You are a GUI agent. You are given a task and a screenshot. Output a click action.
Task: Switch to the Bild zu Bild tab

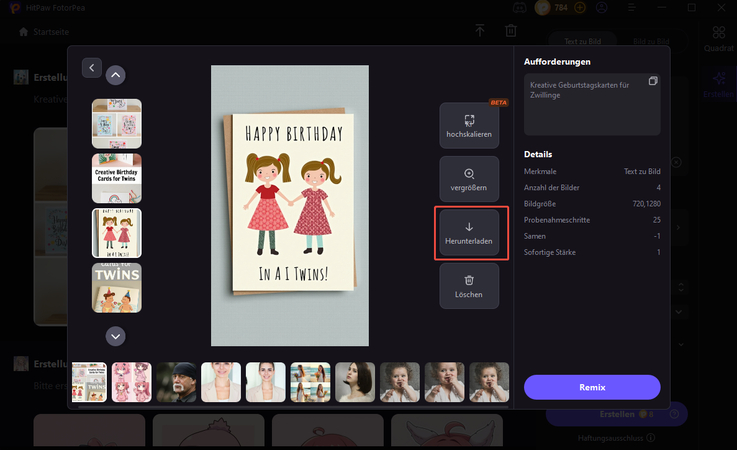(x=651, y=41)
